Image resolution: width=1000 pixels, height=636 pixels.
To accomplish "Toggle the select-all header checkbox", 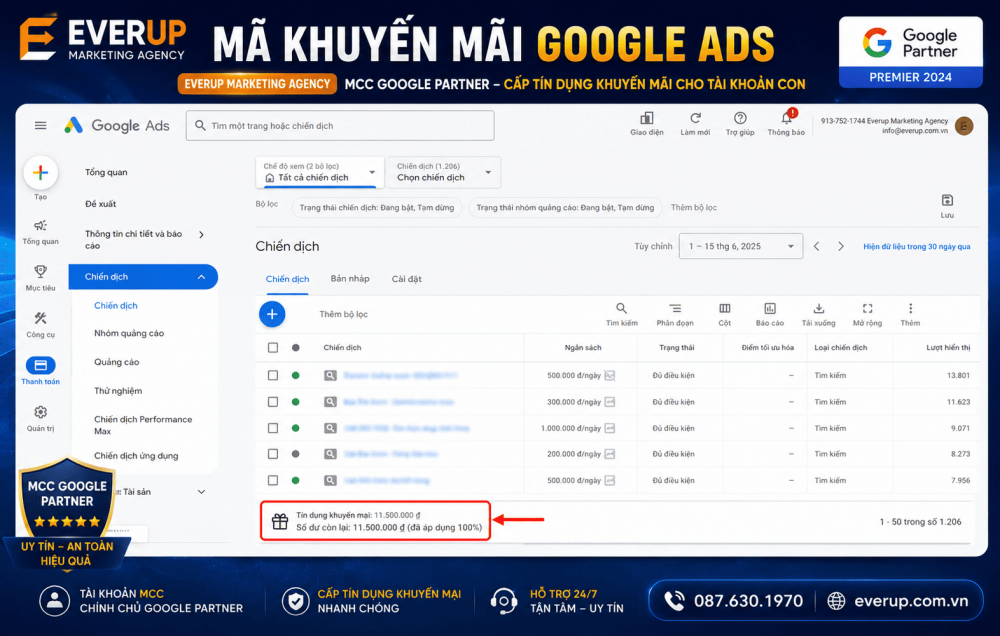I will pos(273,348).
